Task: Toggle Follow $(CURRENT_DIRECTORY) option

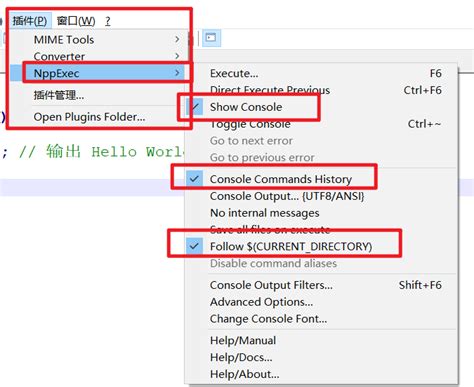Action: [322, 246]
